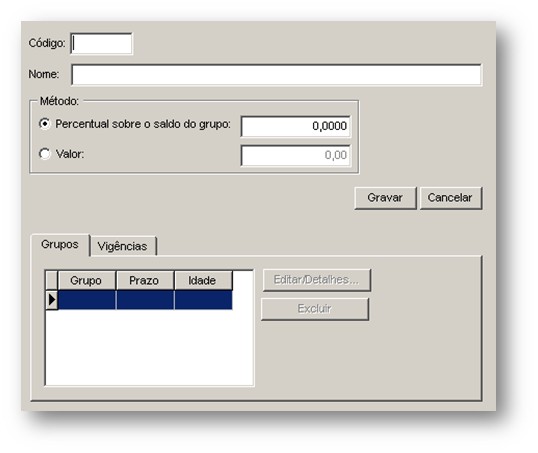Click the Código input field
This screenshot has width=538, height=453.
101,44
